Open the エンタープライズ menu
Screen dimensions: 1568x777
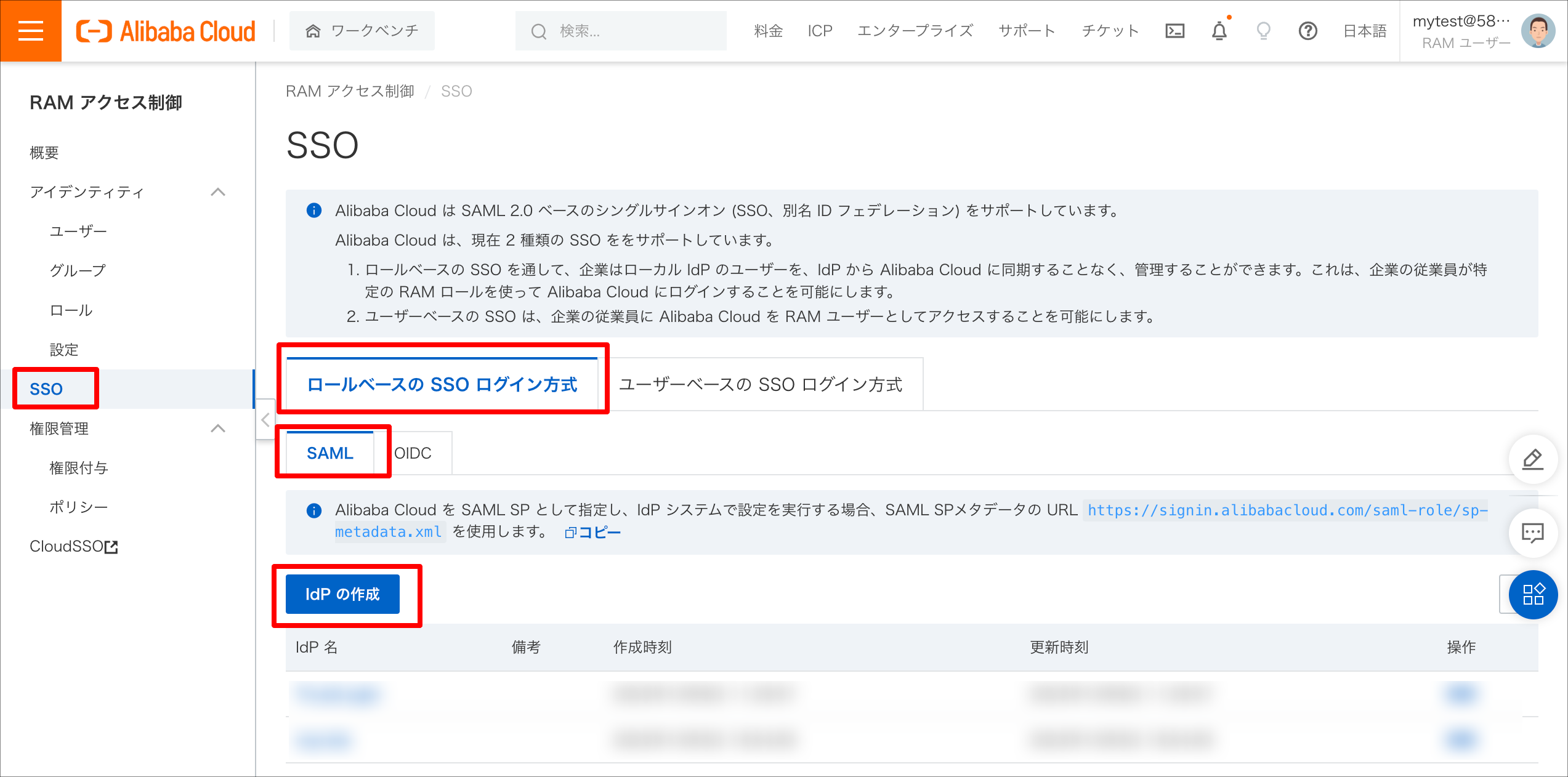[x=915, y=31]
